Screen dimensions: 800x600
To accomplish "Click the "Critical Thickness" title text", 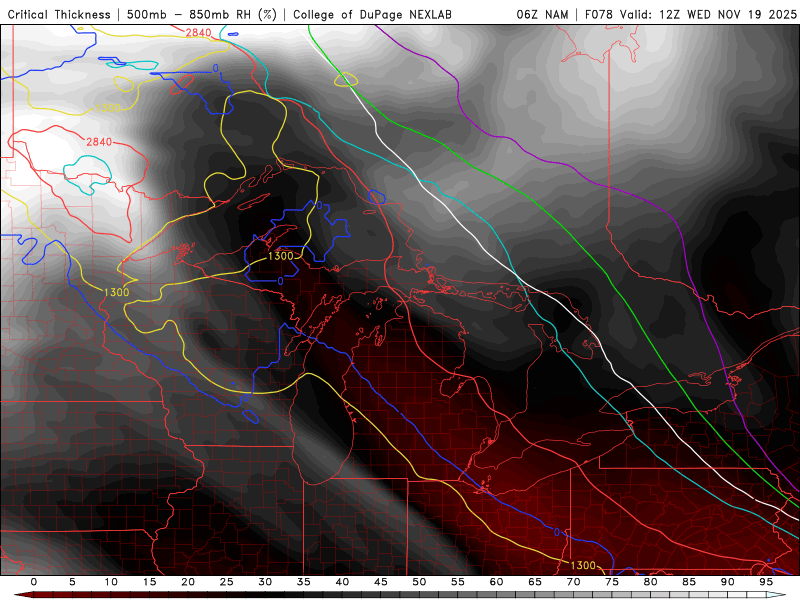I will tap(59, 15).
